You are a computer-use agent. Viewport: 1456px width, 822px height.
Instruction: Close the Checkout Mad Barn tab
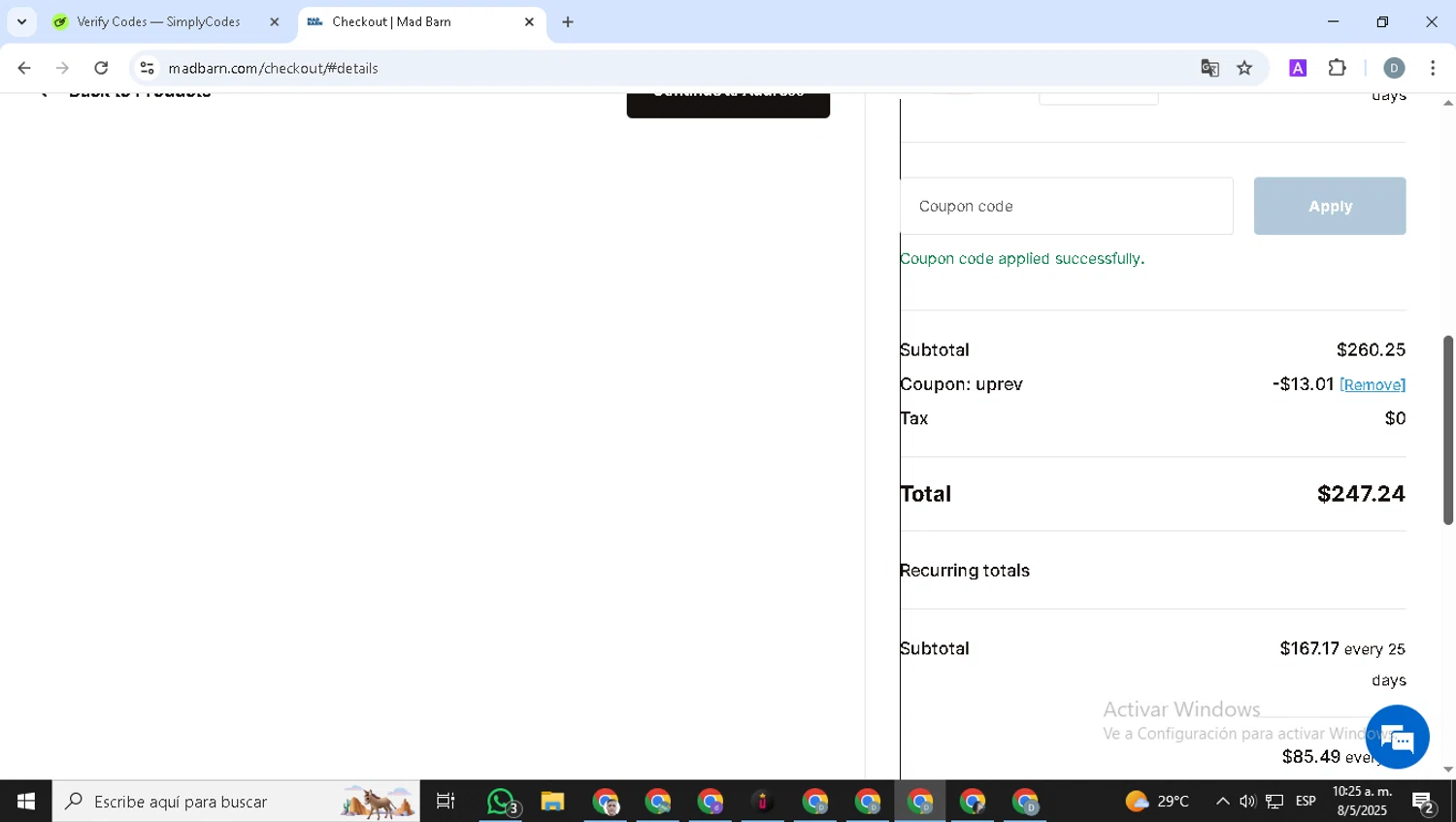coord(529,21)
